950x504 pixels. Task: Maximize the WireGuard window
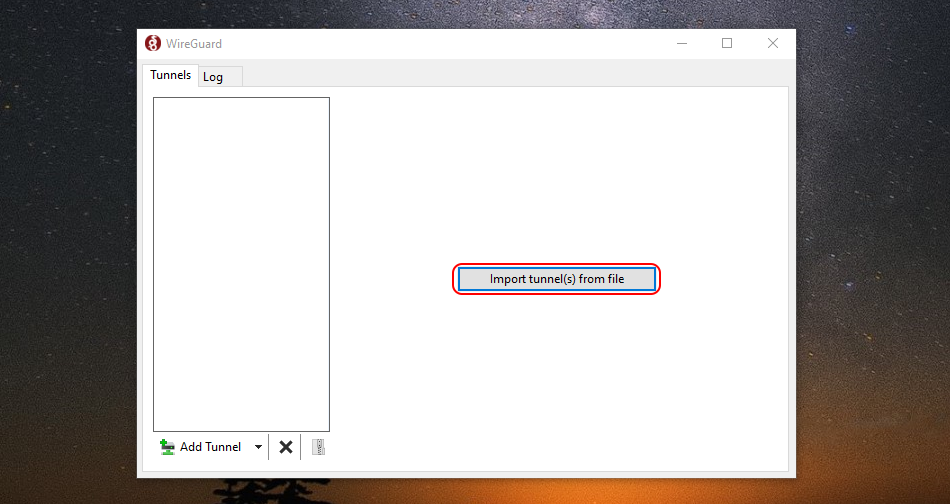click(x=727, y=43)
